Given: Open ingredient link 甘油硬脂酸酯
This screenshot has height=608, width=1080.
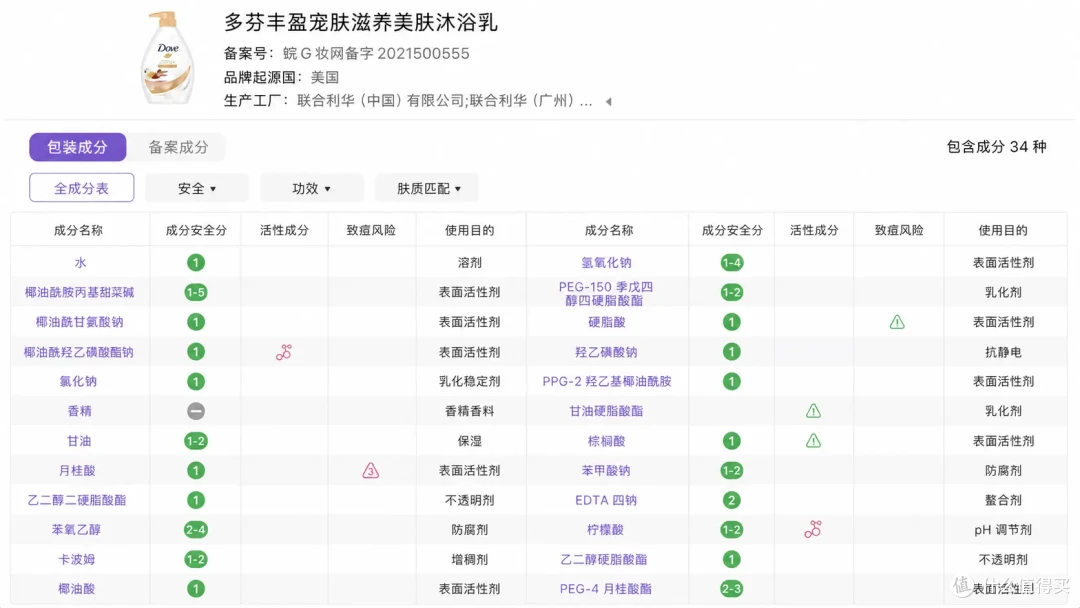Looking at the screenshot, I should click(x=606, y=411).
